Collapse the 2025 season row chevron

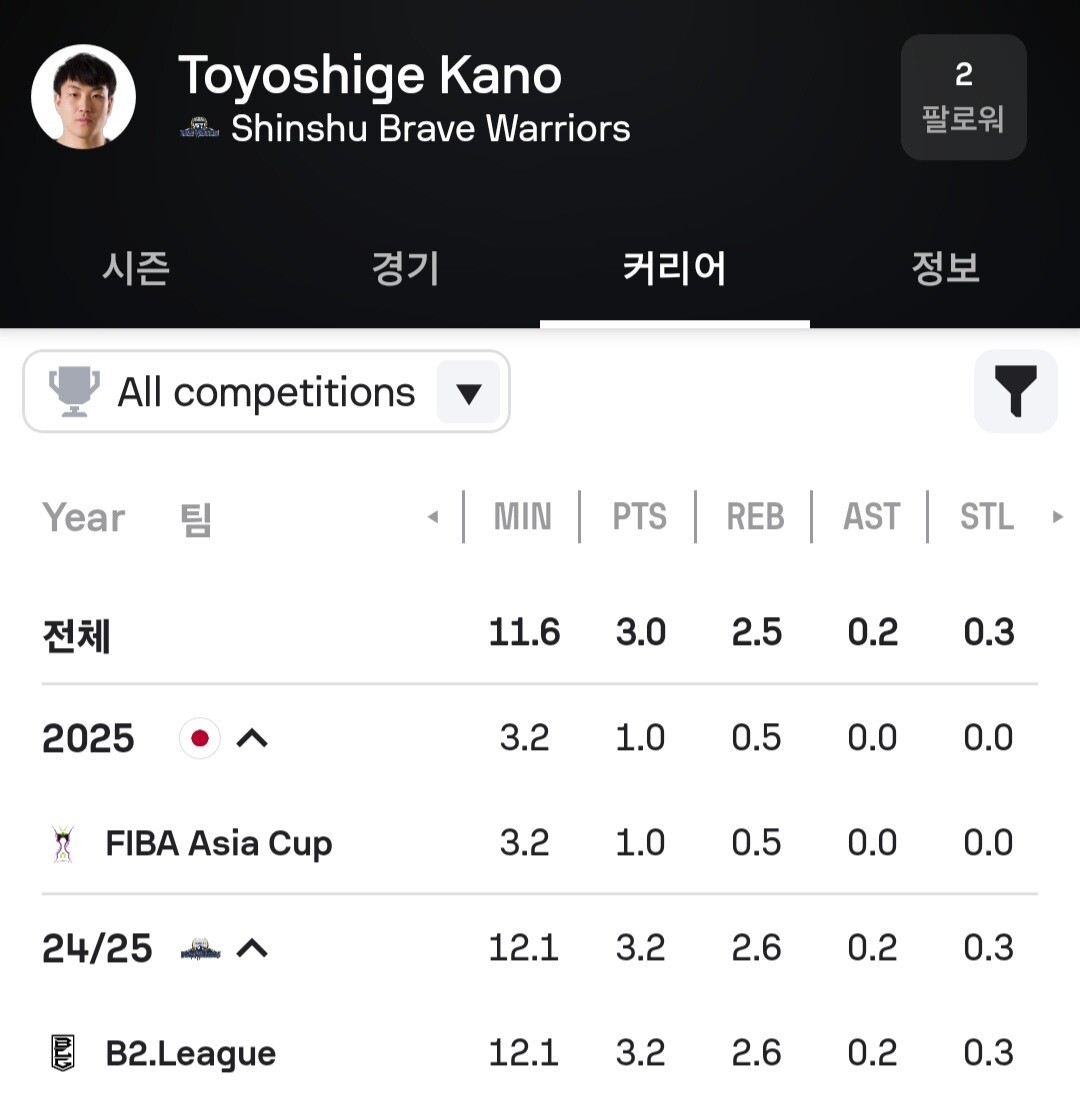252,738
